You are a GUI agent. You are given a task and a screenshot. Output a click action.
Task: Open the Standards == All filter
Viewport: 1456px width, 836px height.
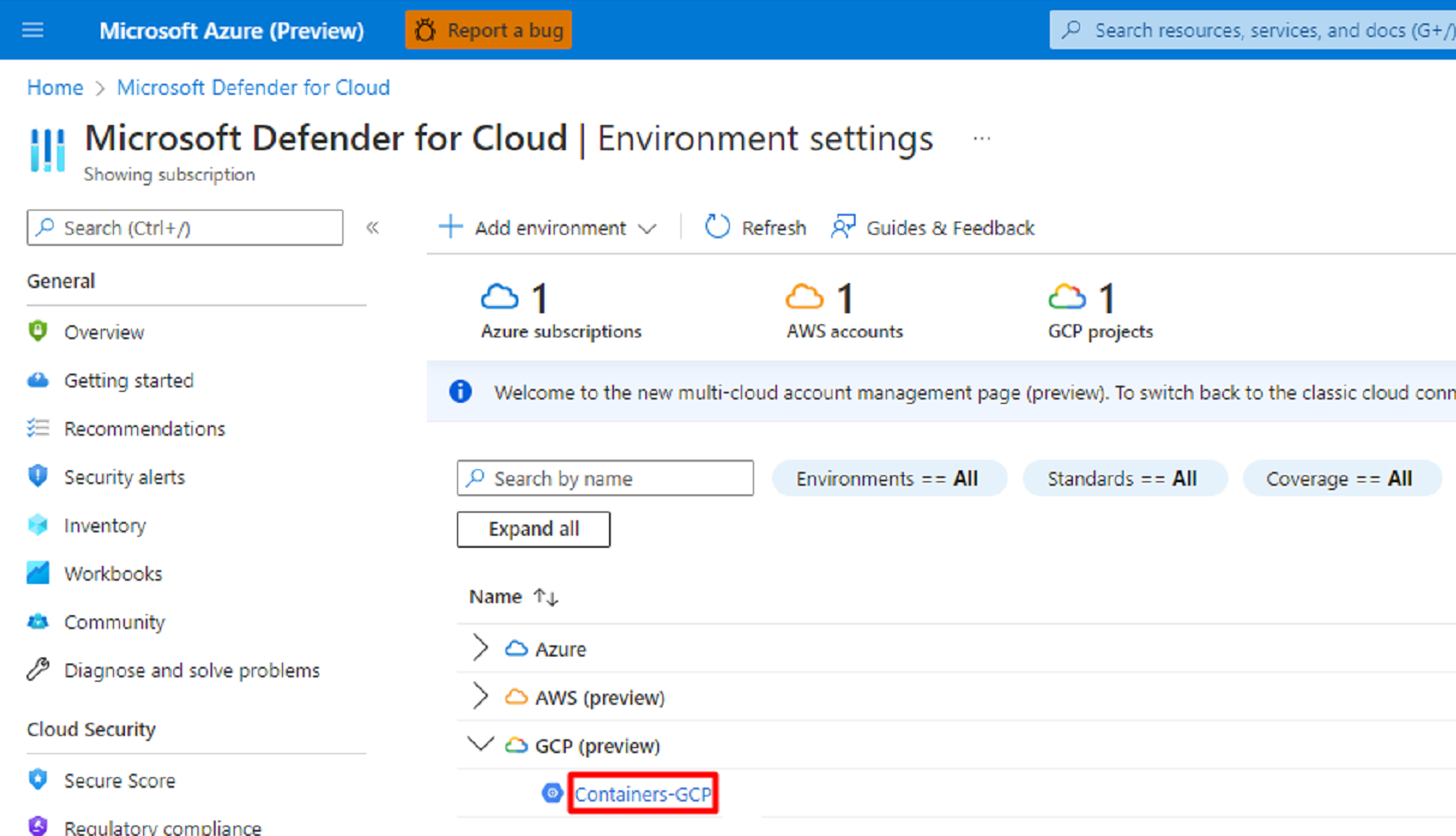[1124, 479]
